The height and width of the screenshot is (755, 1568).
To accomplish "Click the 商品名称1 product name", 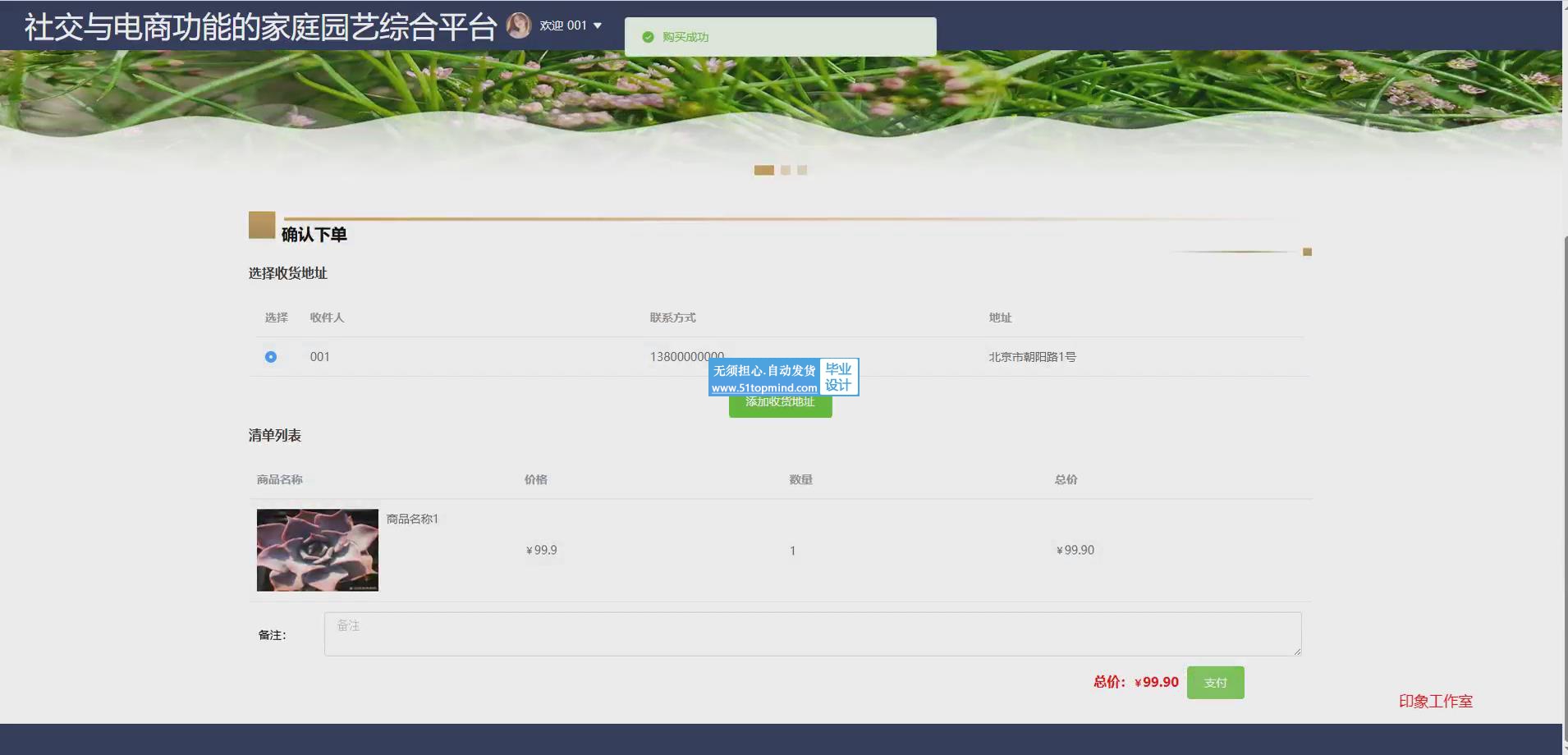I will pos(412,519).
